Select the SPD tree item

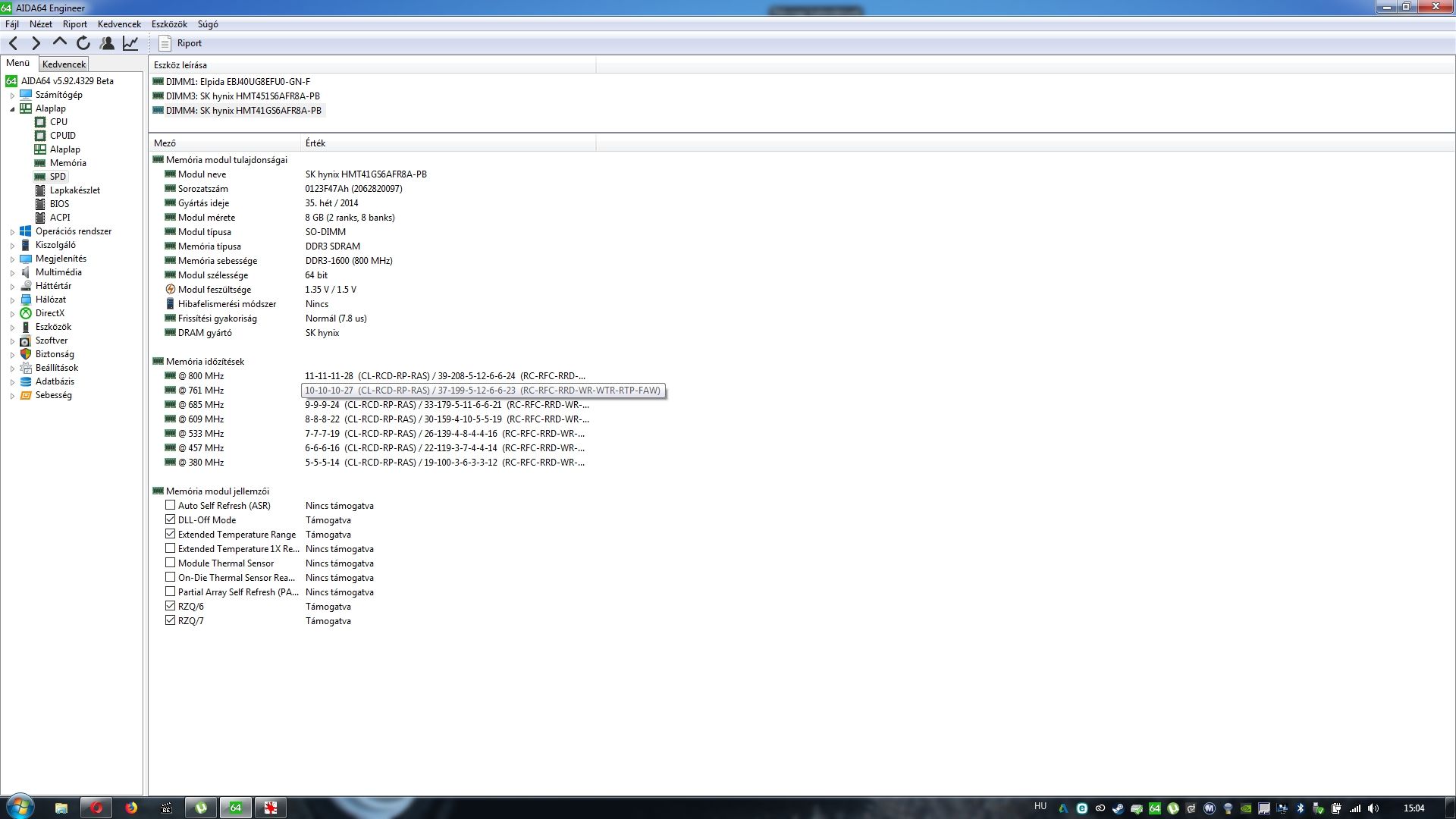click(x=58, y=176)
